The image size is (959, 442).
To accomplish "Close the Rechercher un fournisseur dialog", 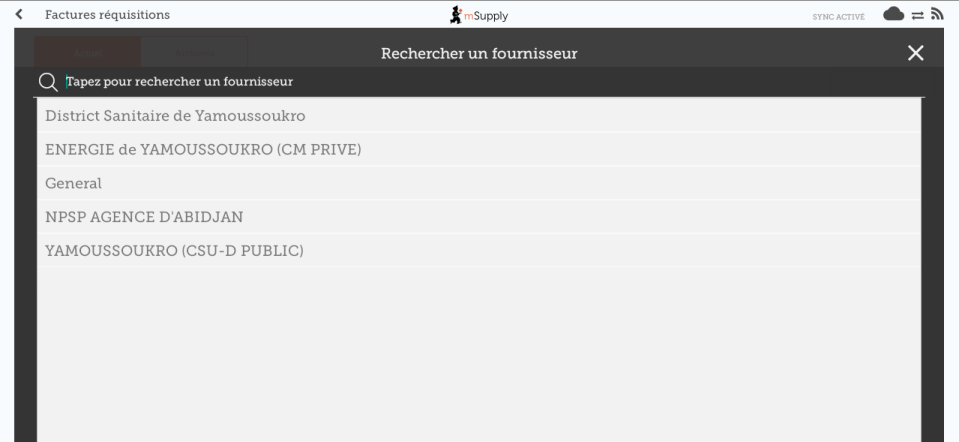I will [x=915, y=53].
